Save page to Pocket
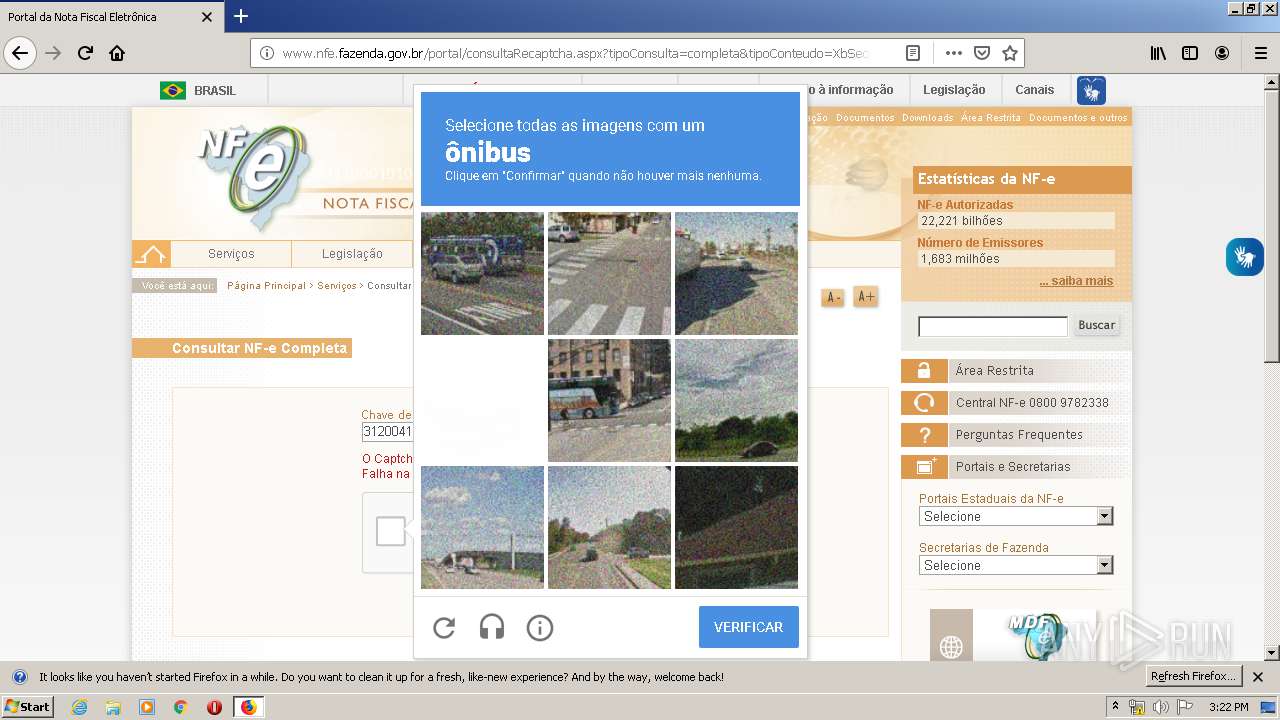 click(x=982, y=53)
